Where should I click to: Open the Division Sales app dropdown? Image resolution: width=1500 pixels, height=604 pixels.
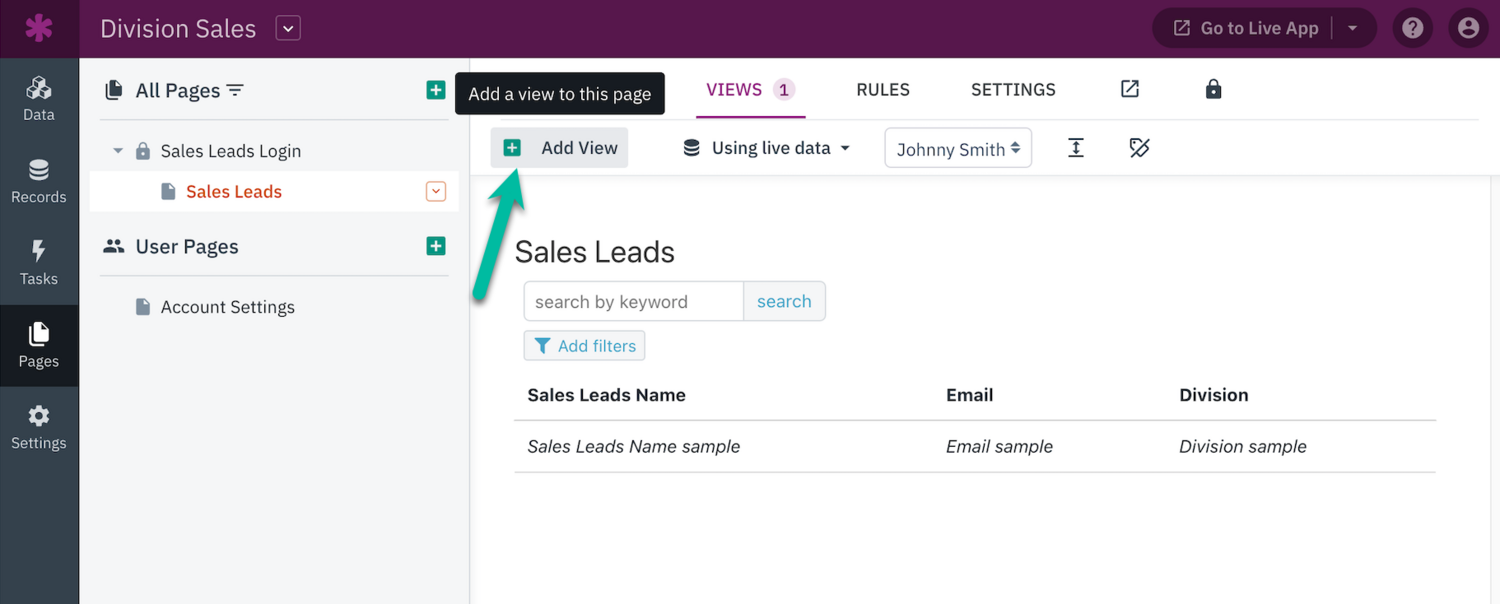click(x=288, y=29)
